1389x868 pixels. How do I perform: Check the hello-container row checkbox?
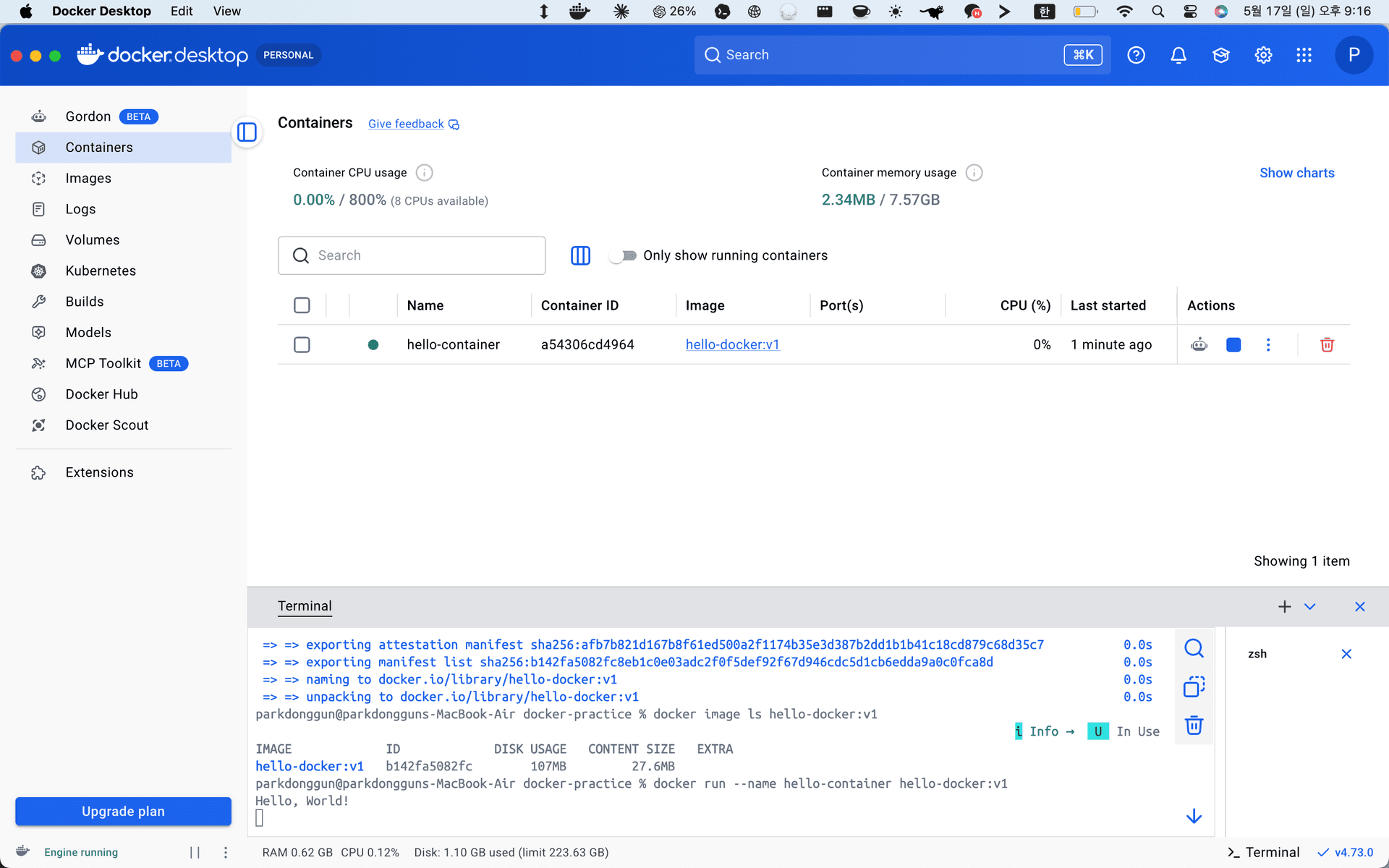pyautogui.click(x=302, y=345)
